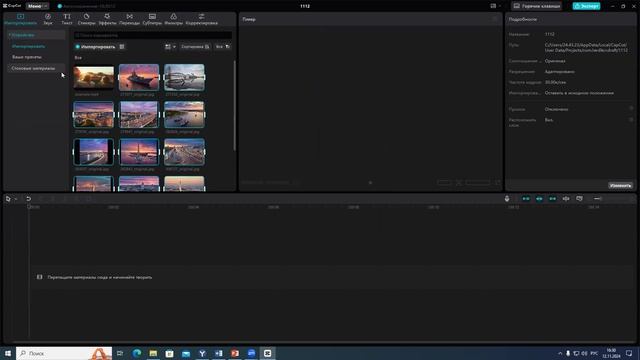This screenshot has width=640, height=360.
Task: Click the Горячие клавиши shortcuts button
Action: pos(536,6)
